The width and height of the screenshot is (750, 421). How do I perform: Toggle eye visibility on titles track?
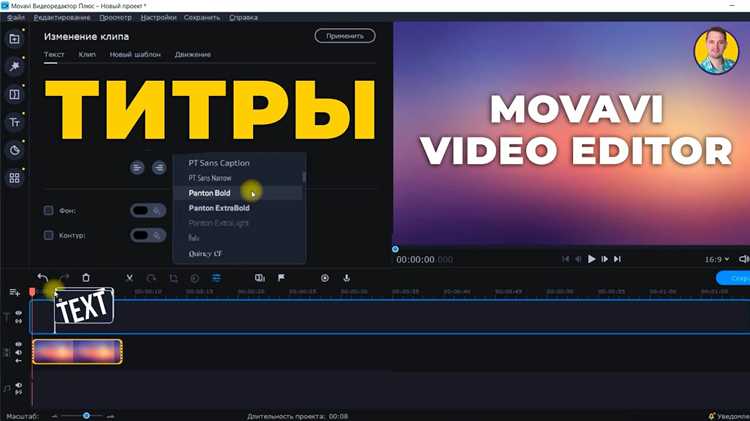18,313
